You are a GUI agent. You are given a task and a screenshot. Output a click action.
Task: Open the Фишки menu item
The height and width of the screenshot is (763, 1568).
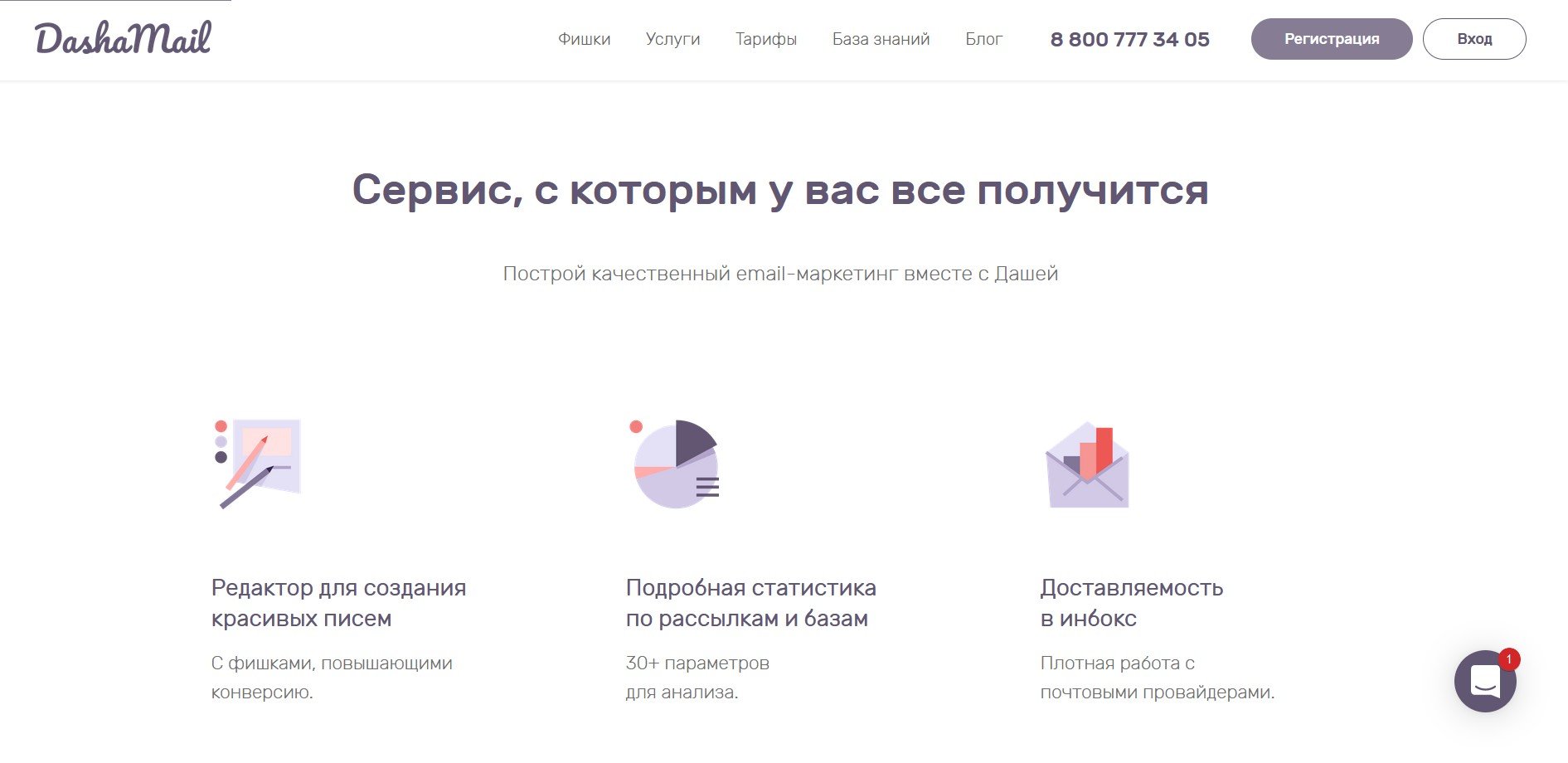(584, 39)
